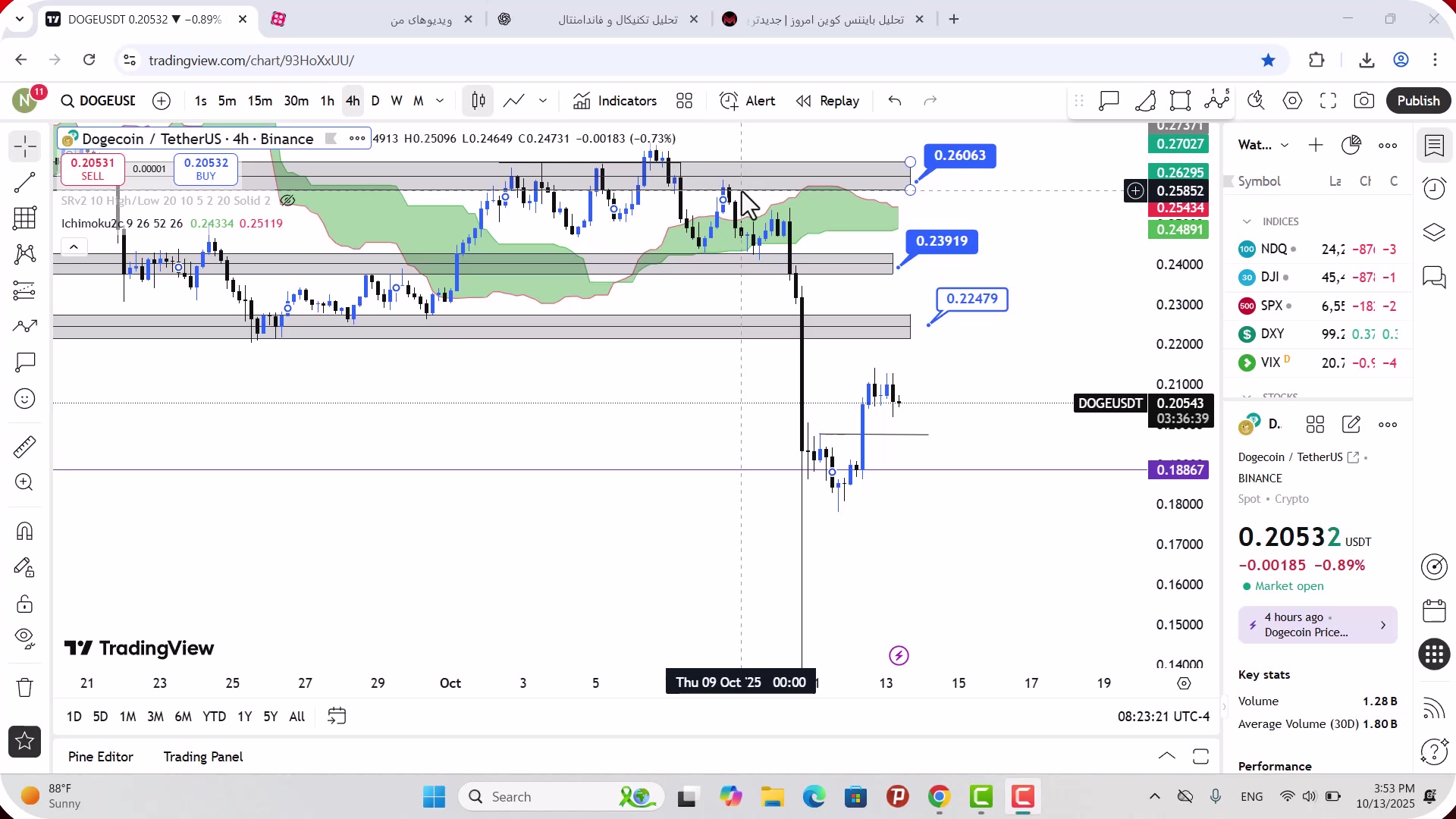Collapse the indicator legend arrow

[x=74, y=246]
